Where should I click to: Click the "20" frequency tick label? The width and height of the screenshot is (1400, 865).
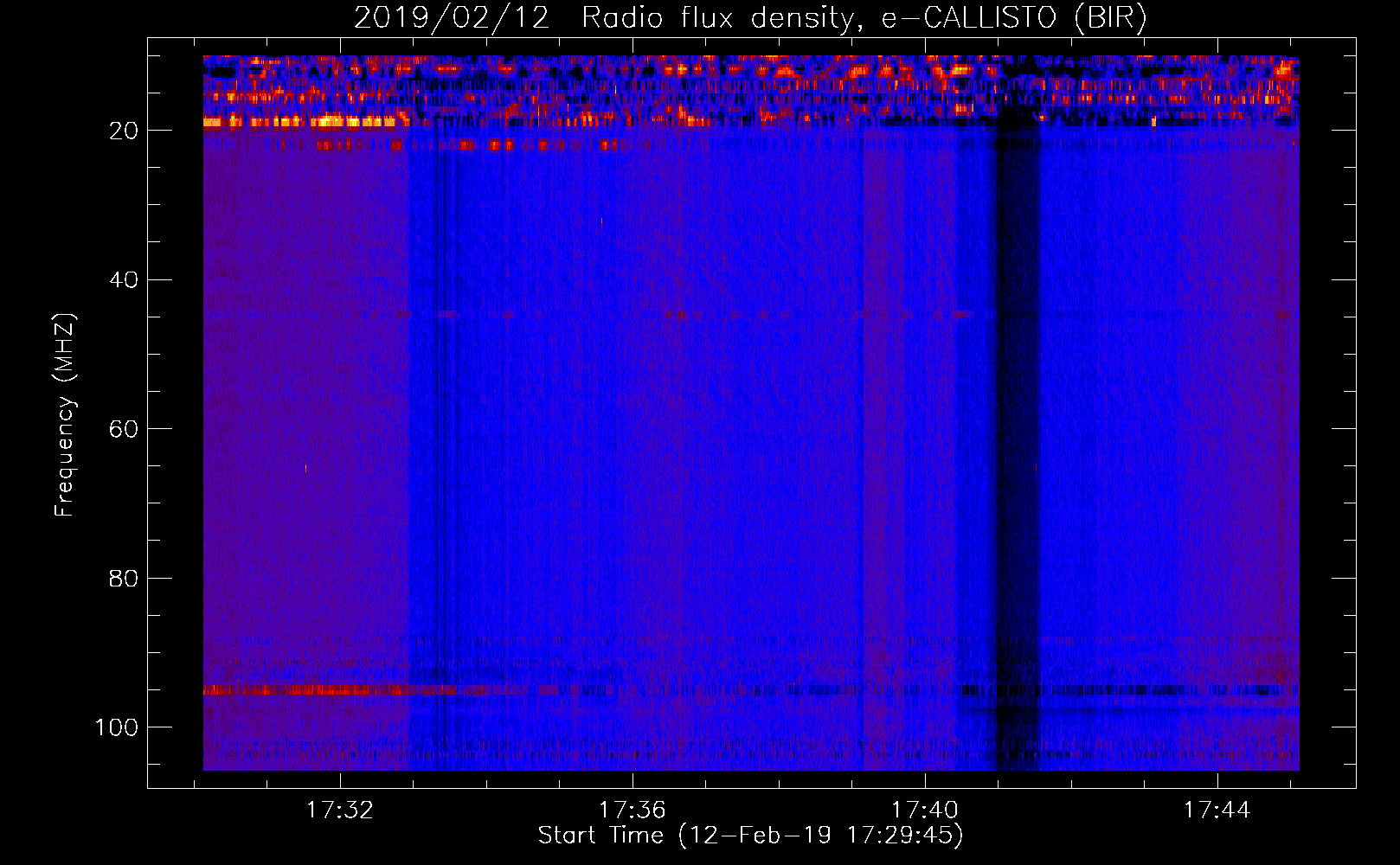point(124,131)
